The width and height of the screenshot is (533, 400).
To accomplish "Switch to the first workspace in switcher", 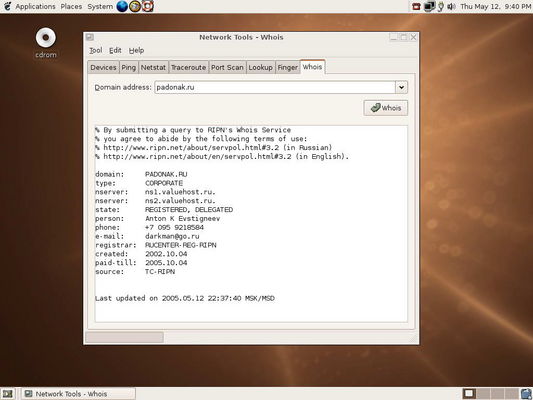I will pyautogui.click(x=469, y=394).
